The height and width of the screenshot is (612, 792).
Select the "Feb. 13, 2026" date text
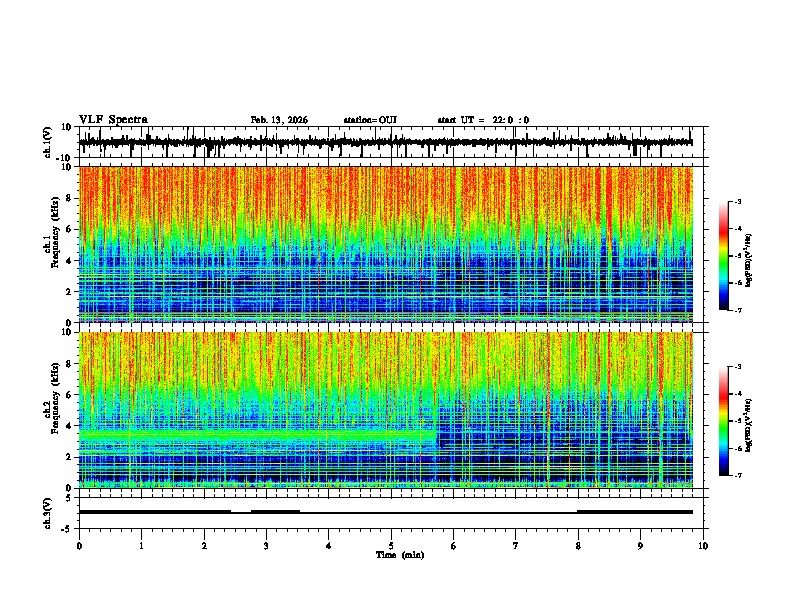(x=279, y=120)
